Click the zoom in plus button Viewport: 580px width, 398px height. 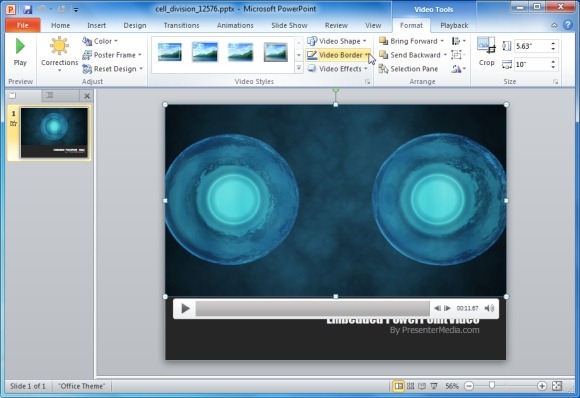[x=542, y=386]
